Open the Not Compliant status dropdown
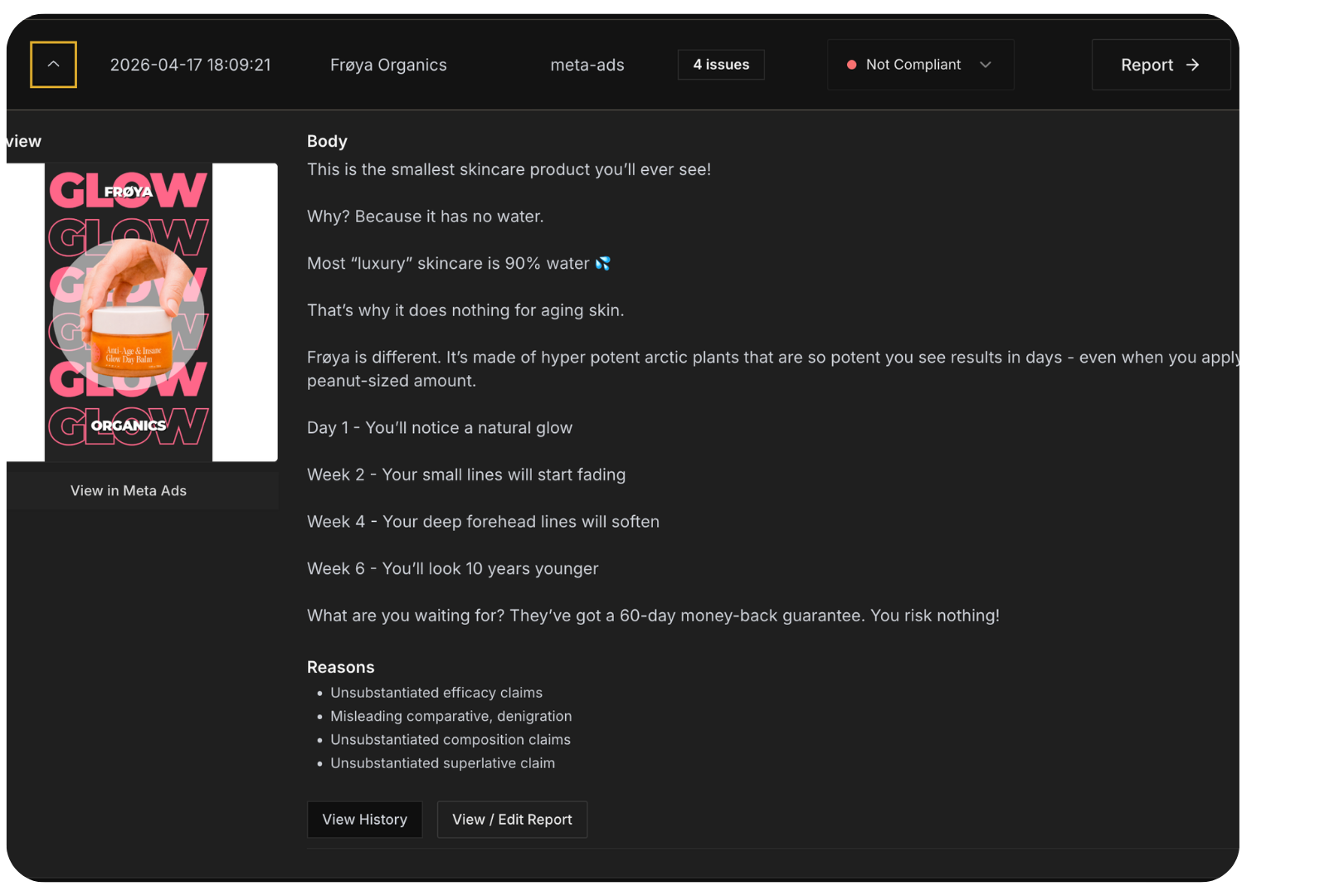Screen dimensions: 1344x896 (920, 65)
